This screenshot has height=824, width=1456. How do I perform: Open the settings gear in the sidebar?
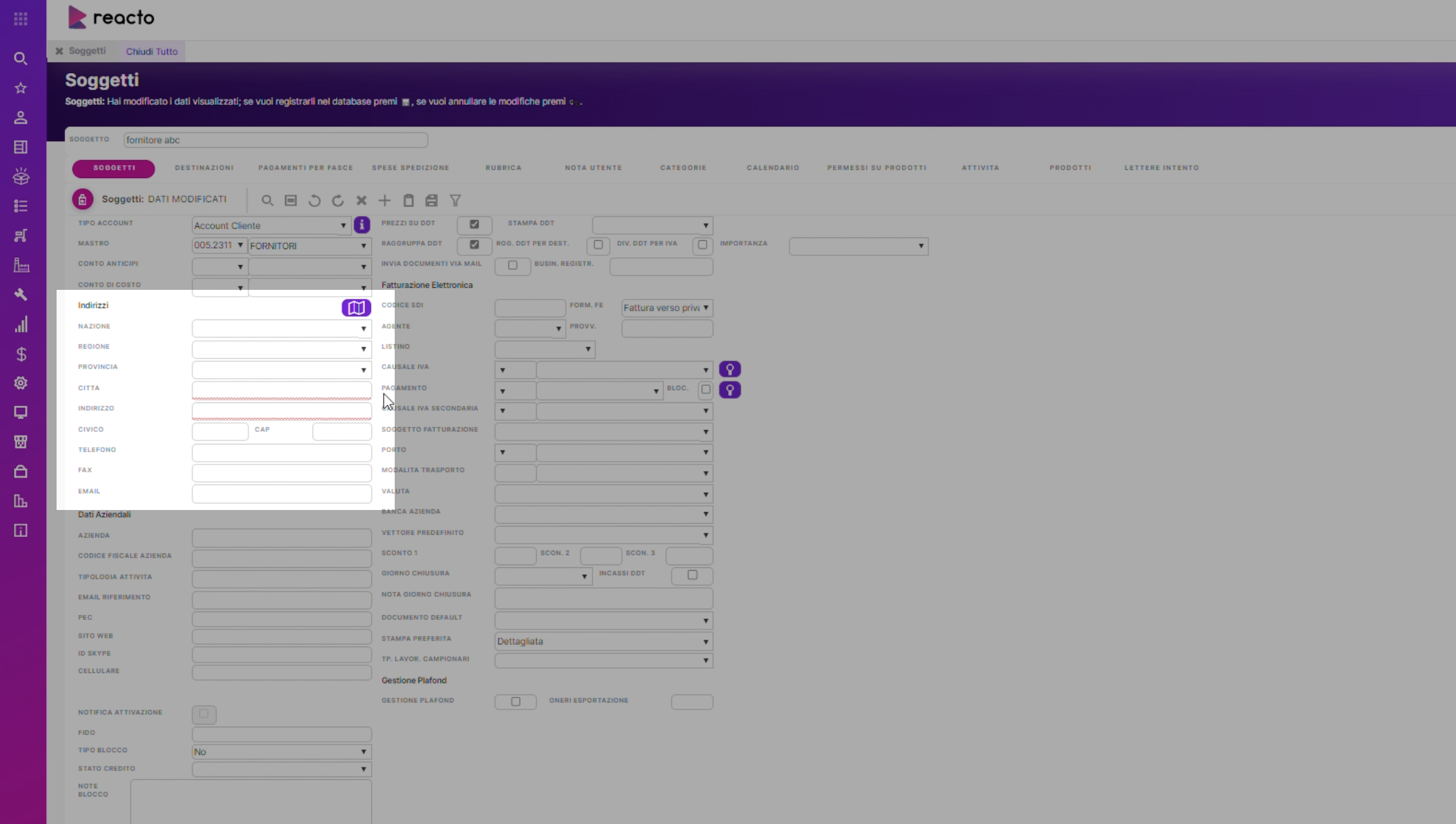pos(21,383)
